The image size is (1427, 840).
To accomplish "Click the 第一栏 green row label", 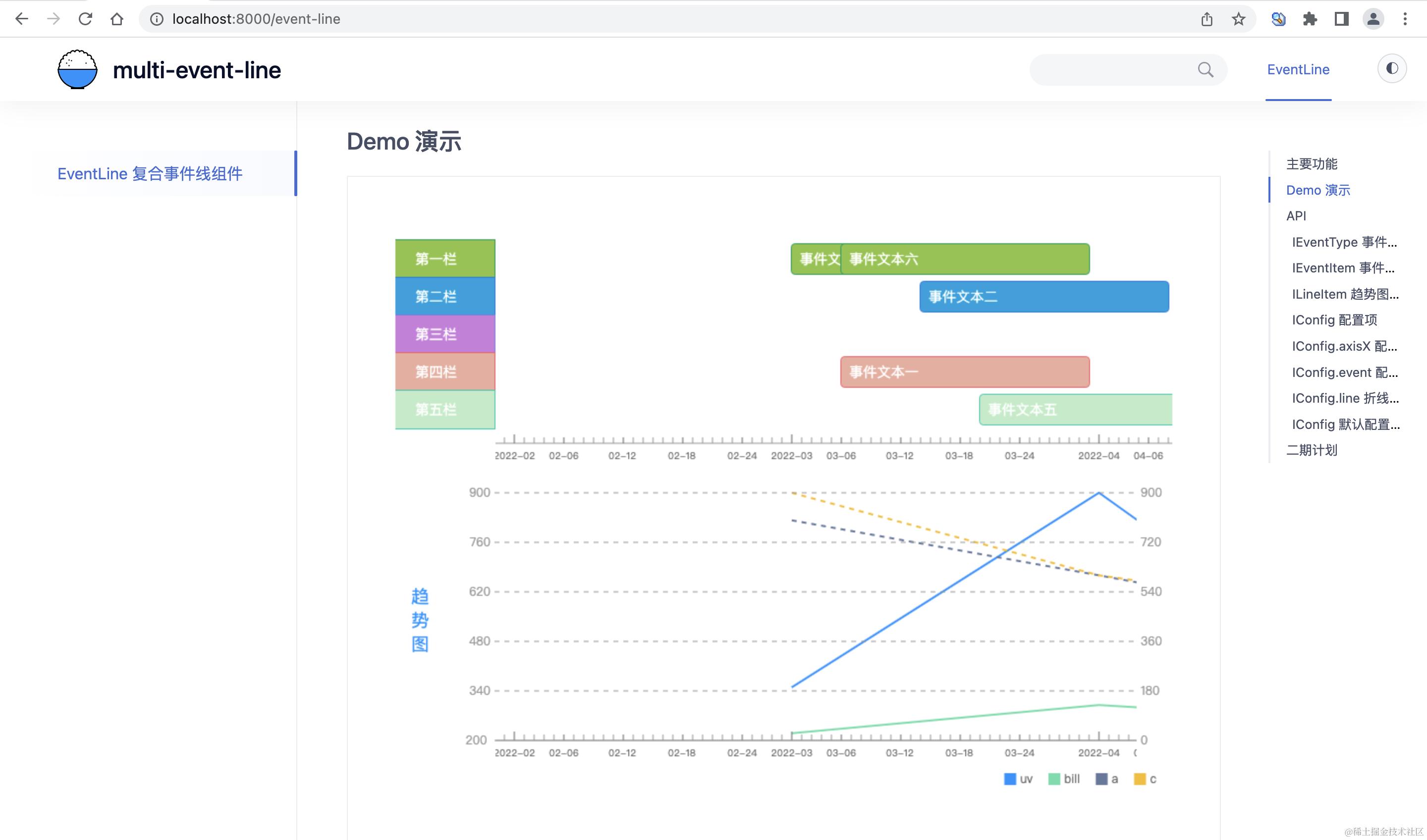I will point(445,258).
